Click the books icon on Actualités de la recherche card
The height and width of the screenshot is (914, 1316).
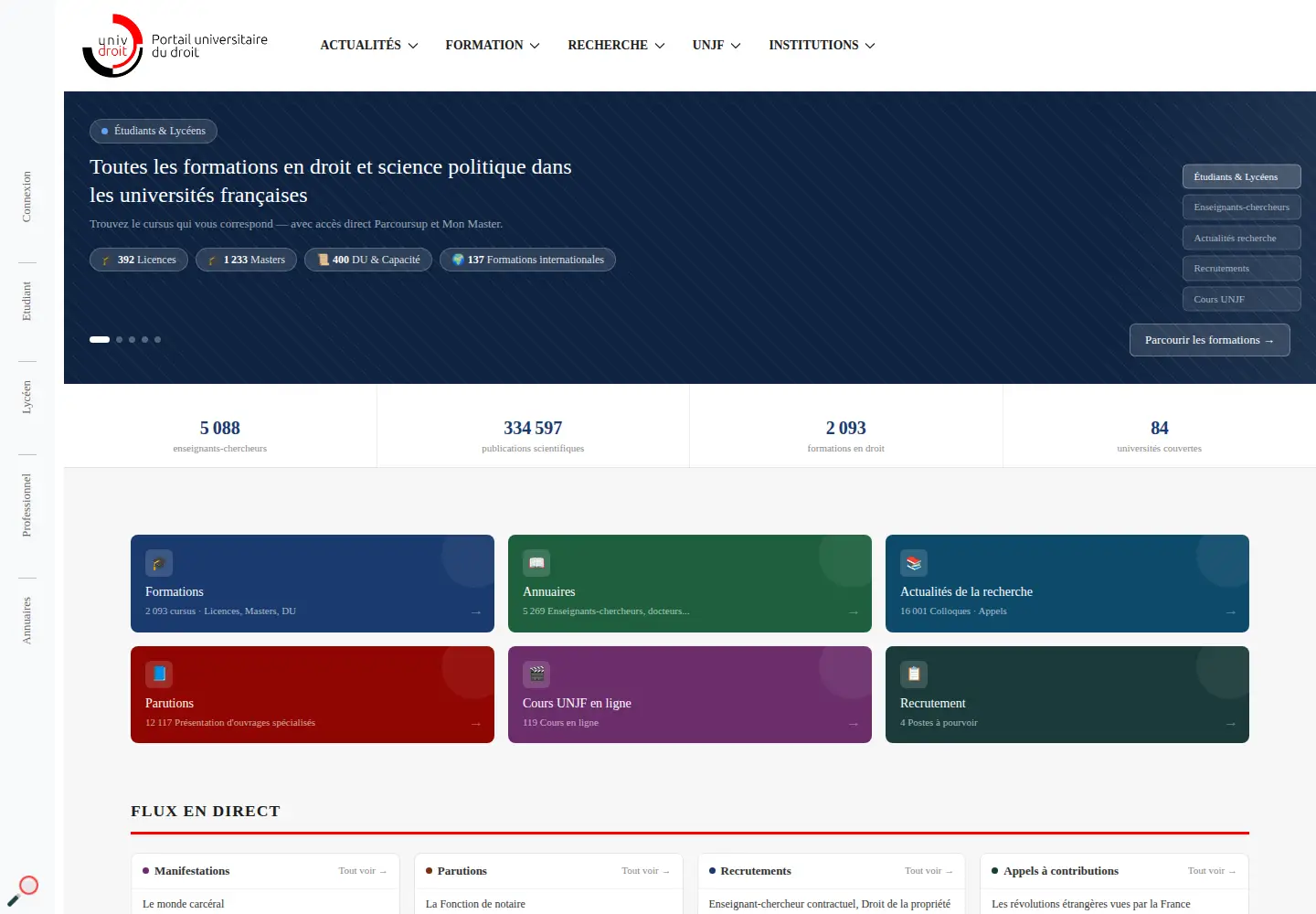[914, 563]
